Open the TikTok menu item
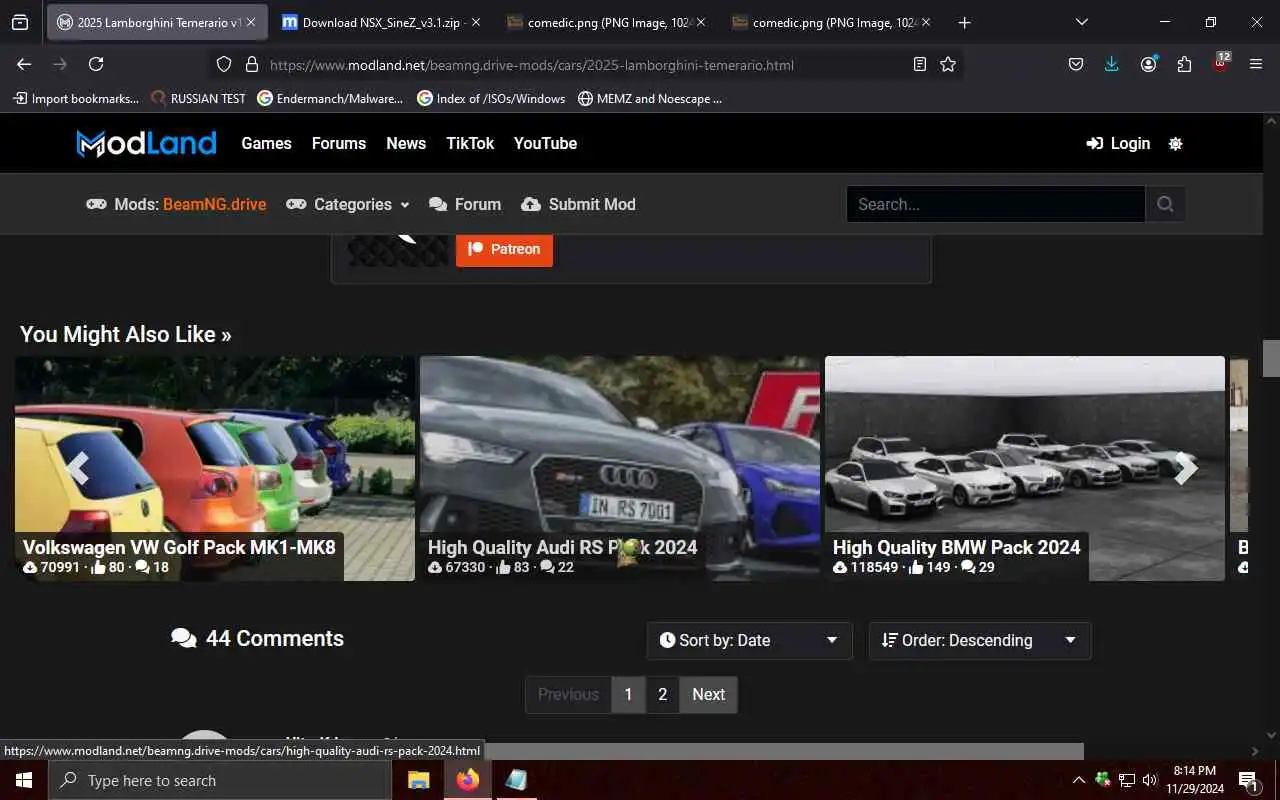The image size is (1280, 800). (x=470, y=143)
